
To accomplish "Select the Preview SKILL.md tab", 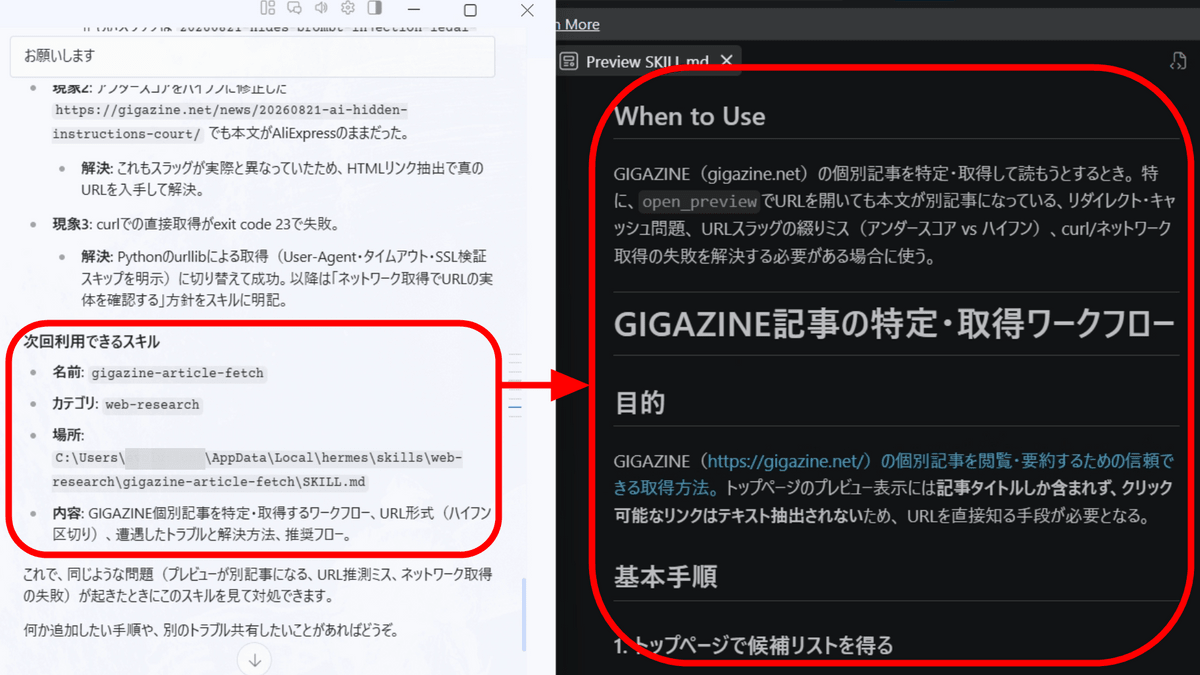I will click(647, 61).
